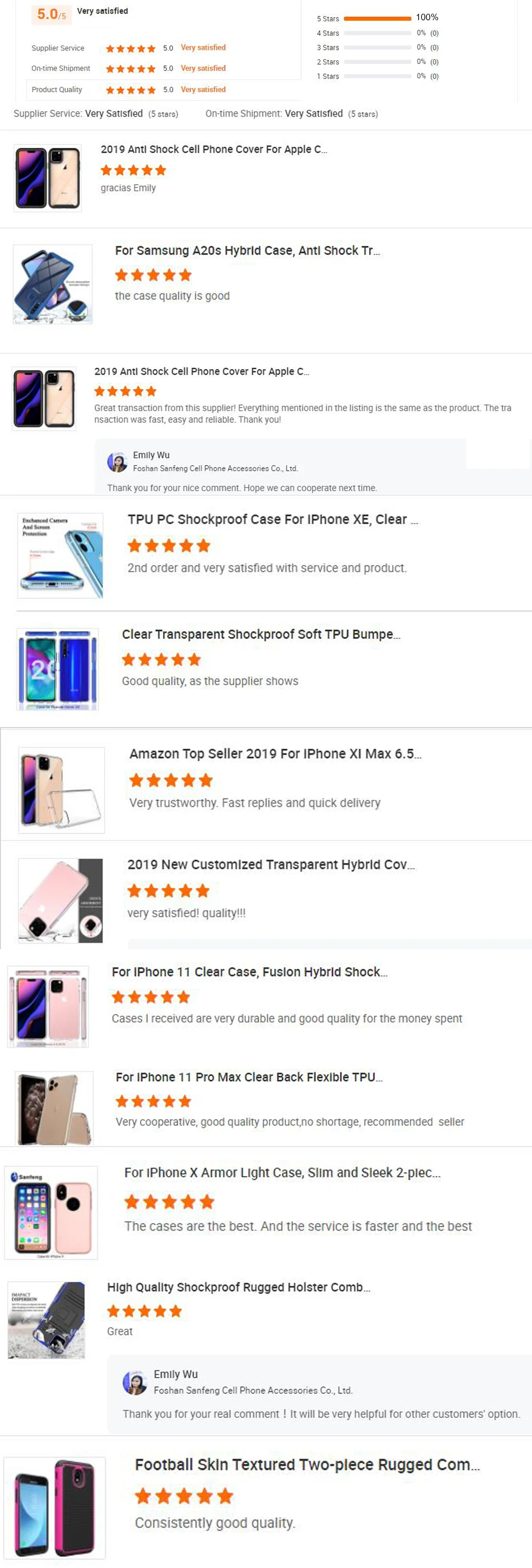Image resolution: width=532 pixels, height=1568 pixels.
Task: Open 2019 New Customized Transparent Hybrid title
Action: (271, 864)
